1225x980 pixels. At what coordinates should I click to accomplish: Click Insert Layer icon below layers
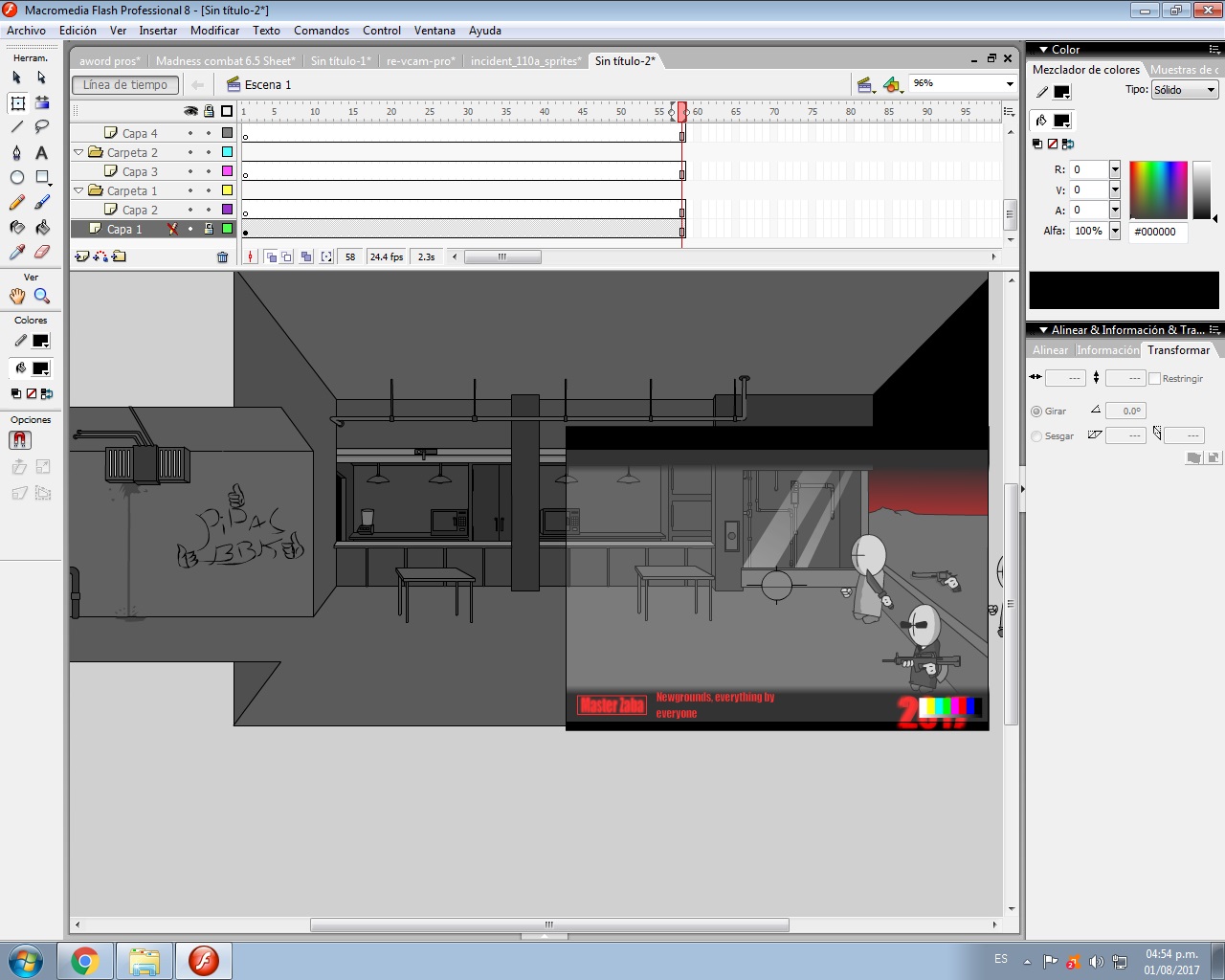82,256
